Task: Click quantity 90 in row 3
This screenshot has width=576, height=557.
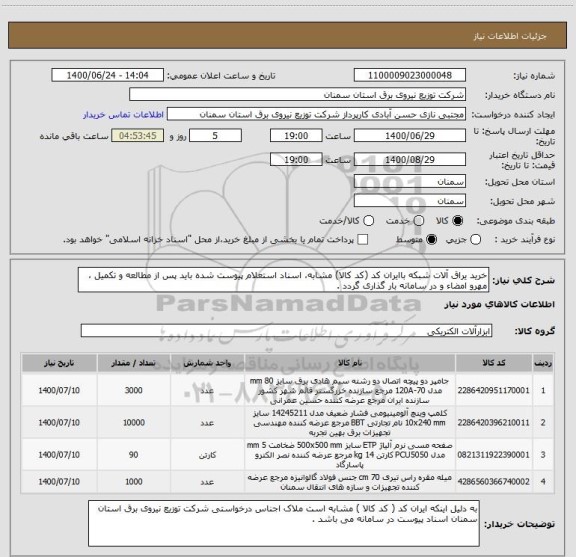Action: click(x=133, y=455)
